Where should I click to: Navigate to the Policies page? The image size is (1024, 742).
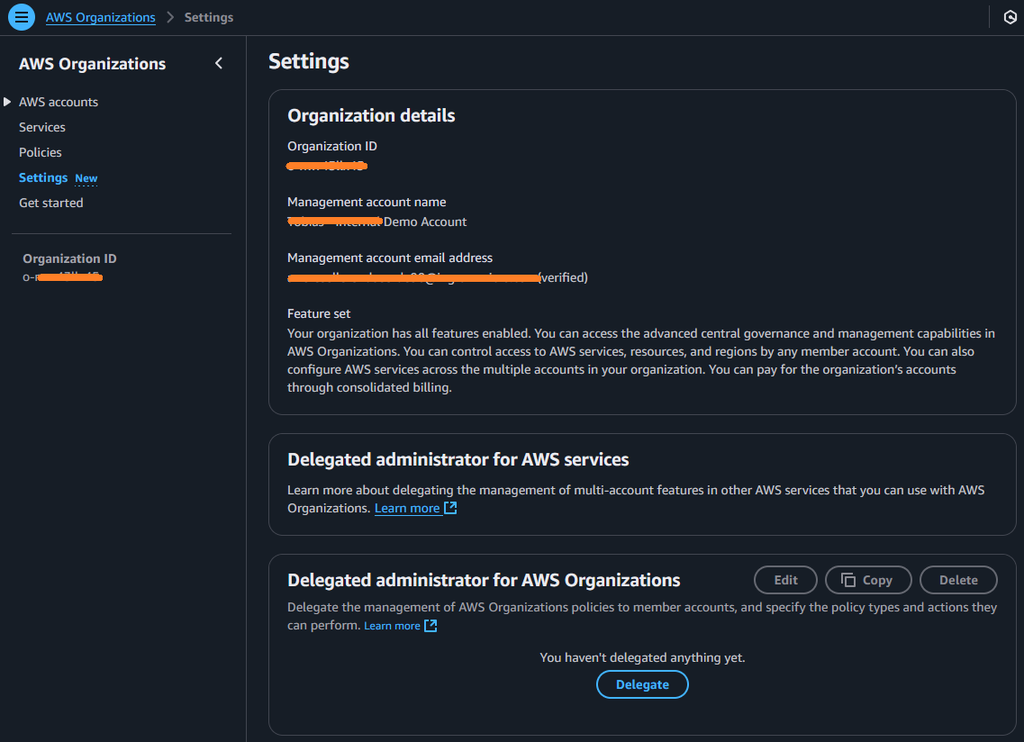pyautogui.click(x=39, y=152)
